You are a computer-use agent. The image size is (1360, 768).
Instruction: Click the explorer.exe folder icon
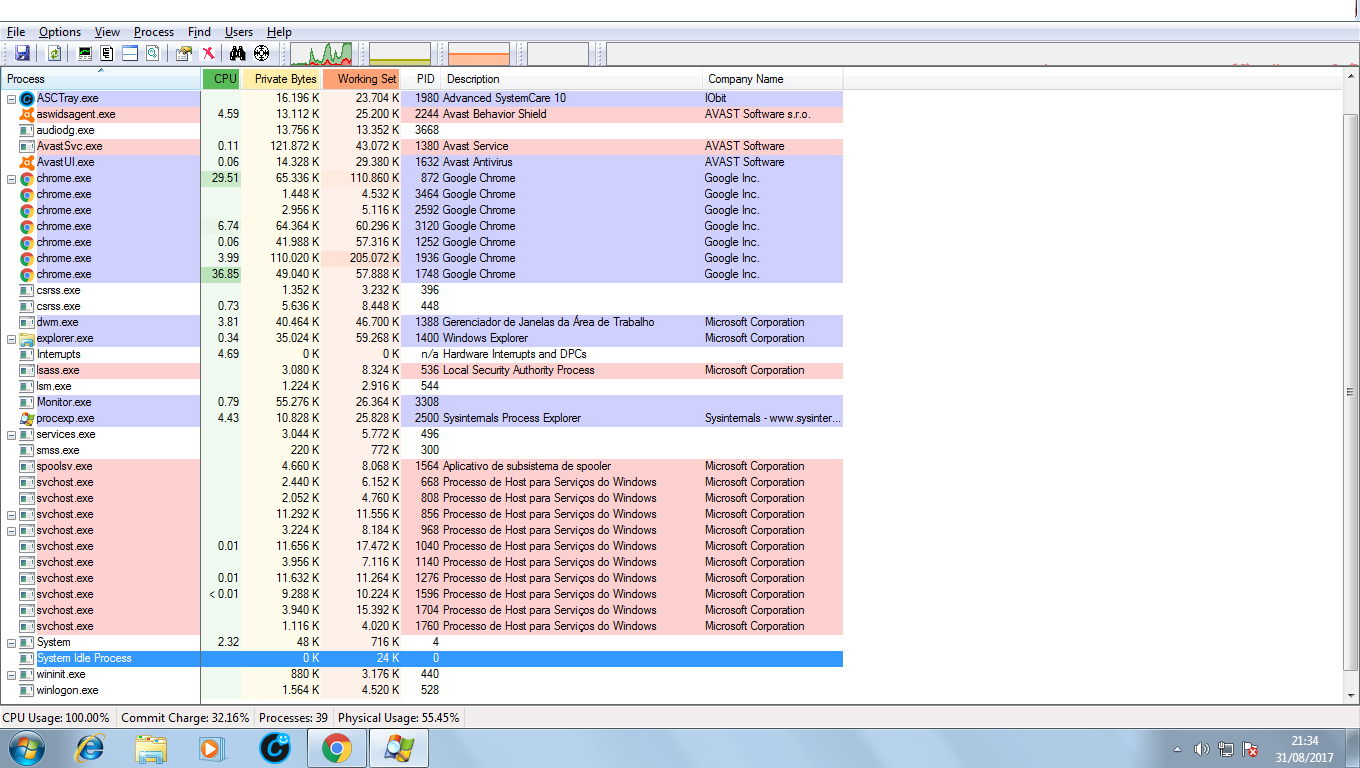tap(27, 338)
